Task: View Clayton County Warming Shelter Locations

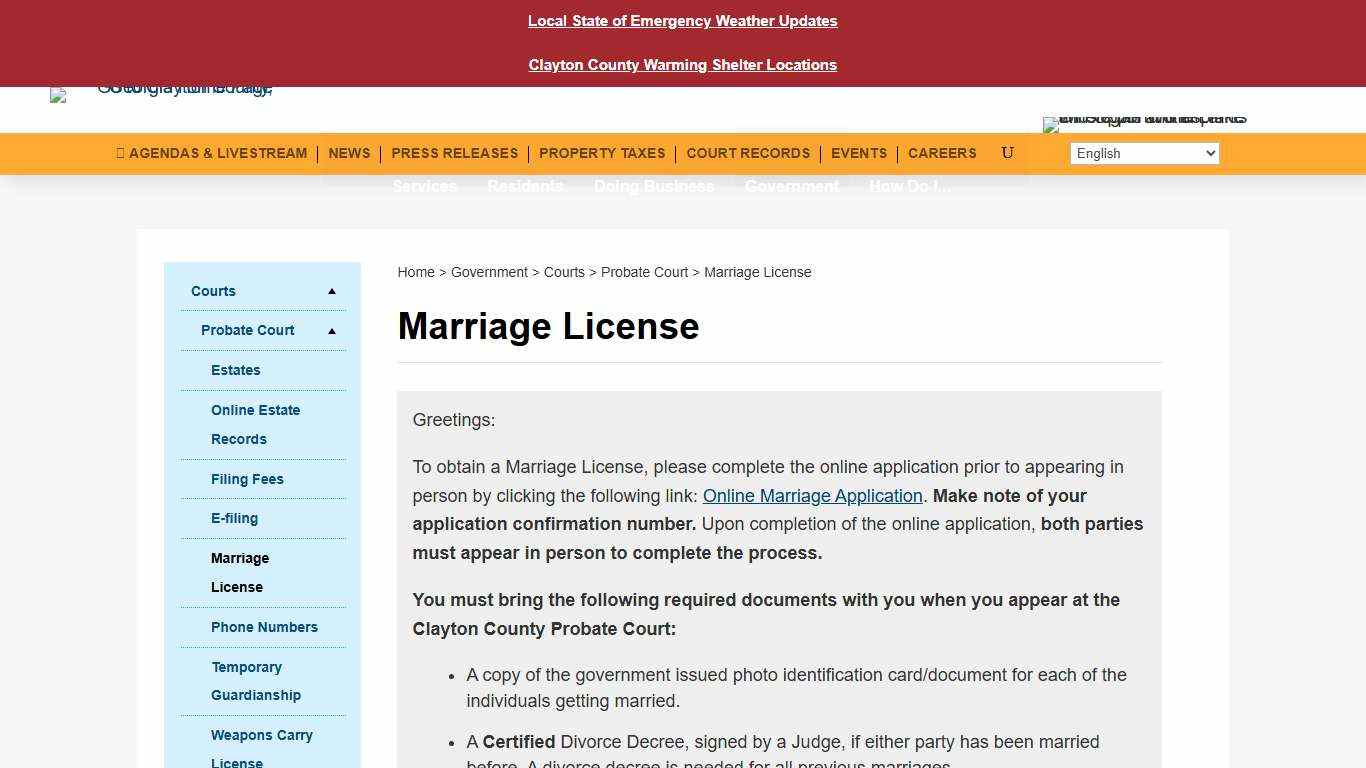Action: tap(683, 65)
